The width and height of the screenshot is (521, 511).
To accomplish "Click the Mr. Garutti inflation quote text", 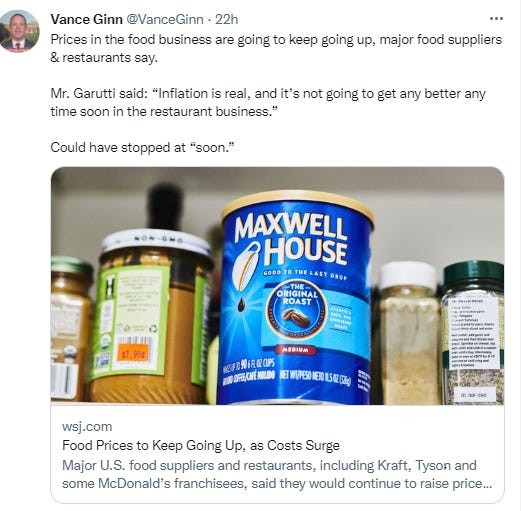I will click(x=268, y=102).
